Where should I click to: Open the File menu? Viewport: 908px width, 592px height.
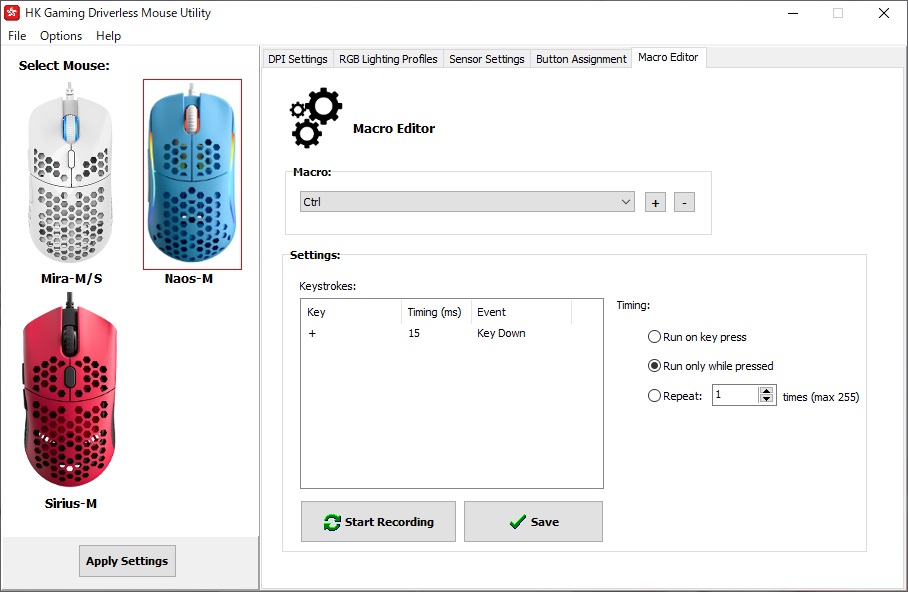17,36
